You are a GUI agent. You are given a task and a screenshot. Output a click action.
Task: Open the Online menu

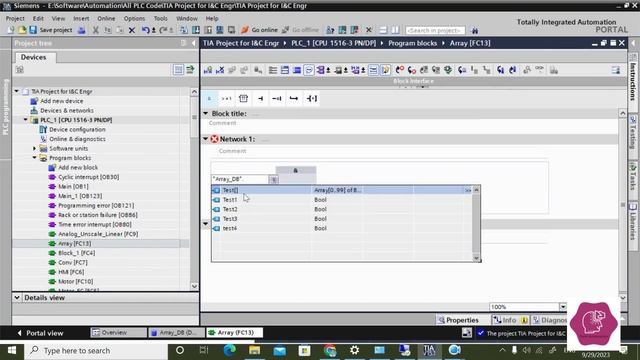(106, 18)
